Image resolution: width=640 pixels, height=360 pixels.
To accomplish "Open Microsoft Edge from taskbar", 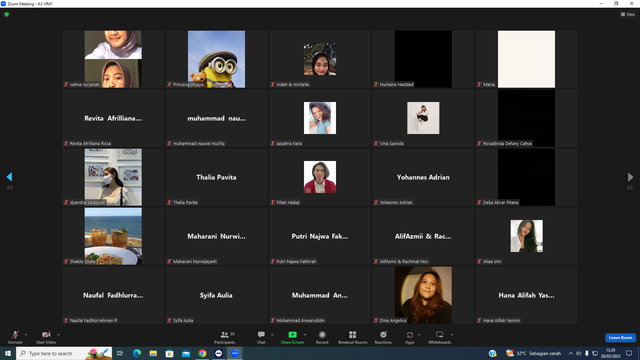I will [137, 353].
